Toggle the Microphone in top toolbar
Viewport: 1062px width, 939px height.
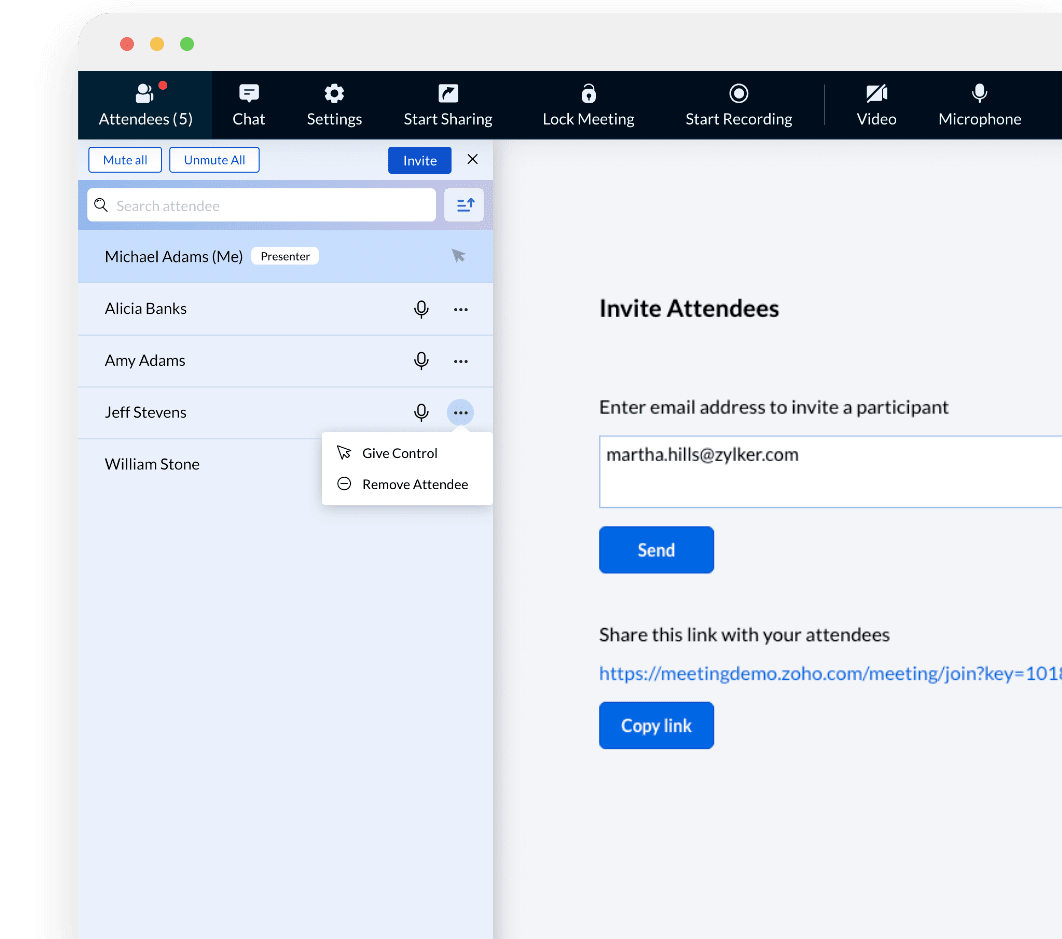[979, 94]
